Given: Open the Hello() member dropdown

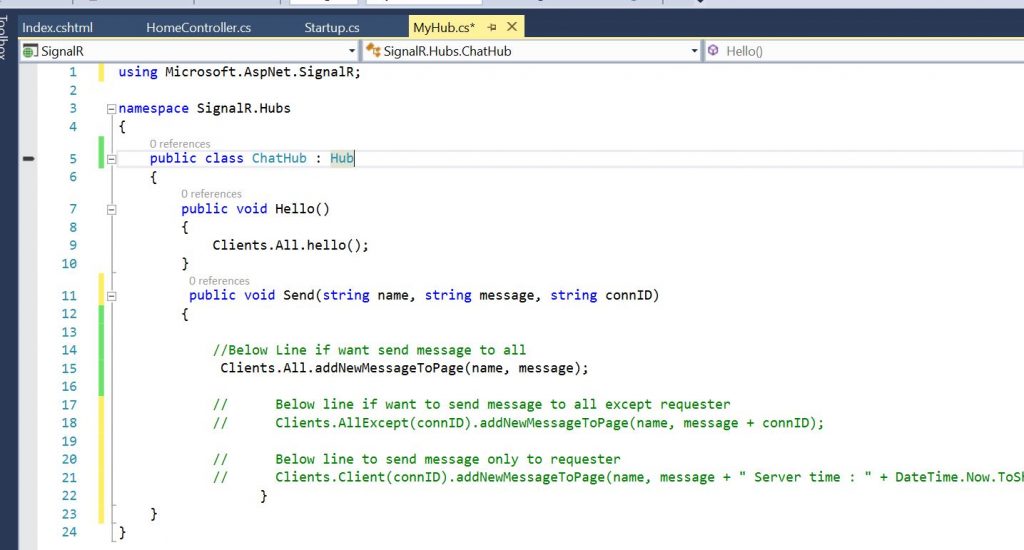Looking at the screenshot, I should click(864, 51).
